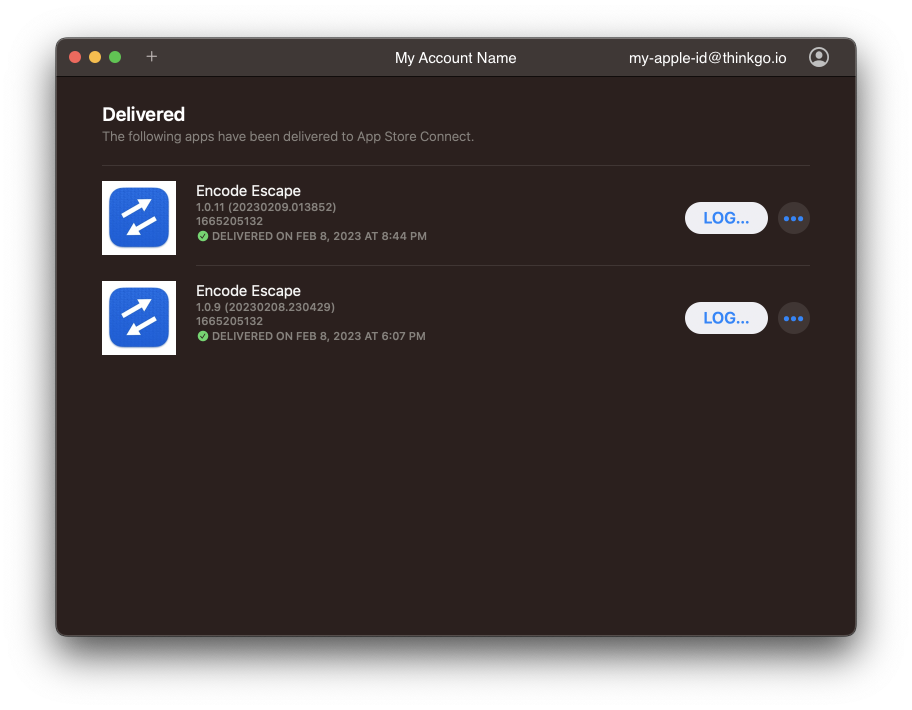912x710 pixels.
Task: Open the more options ellipsis for version 1.0.11
Action: (x=793, y=218)
